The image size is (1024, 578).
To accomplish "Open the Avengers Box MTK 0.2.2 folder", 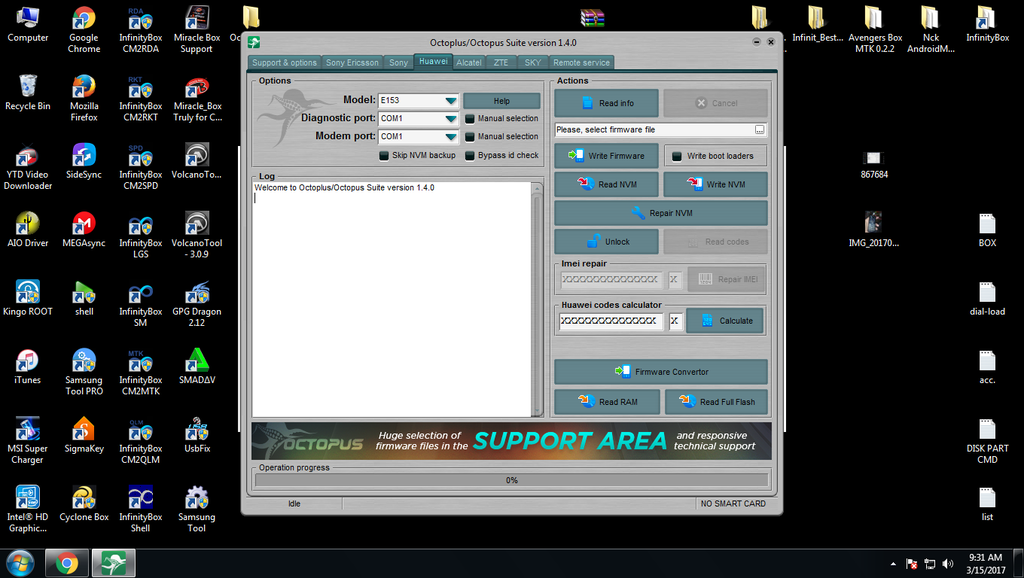I will pyautogui.click(x=875, y=30).
